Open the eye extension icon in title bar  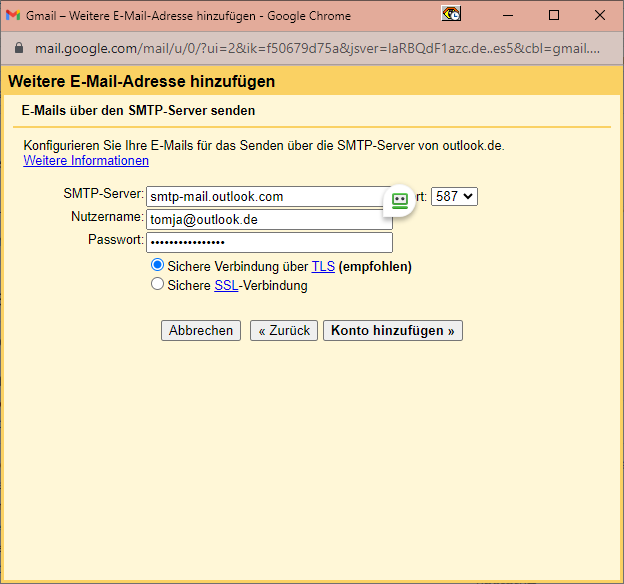(x=451, y=14)
